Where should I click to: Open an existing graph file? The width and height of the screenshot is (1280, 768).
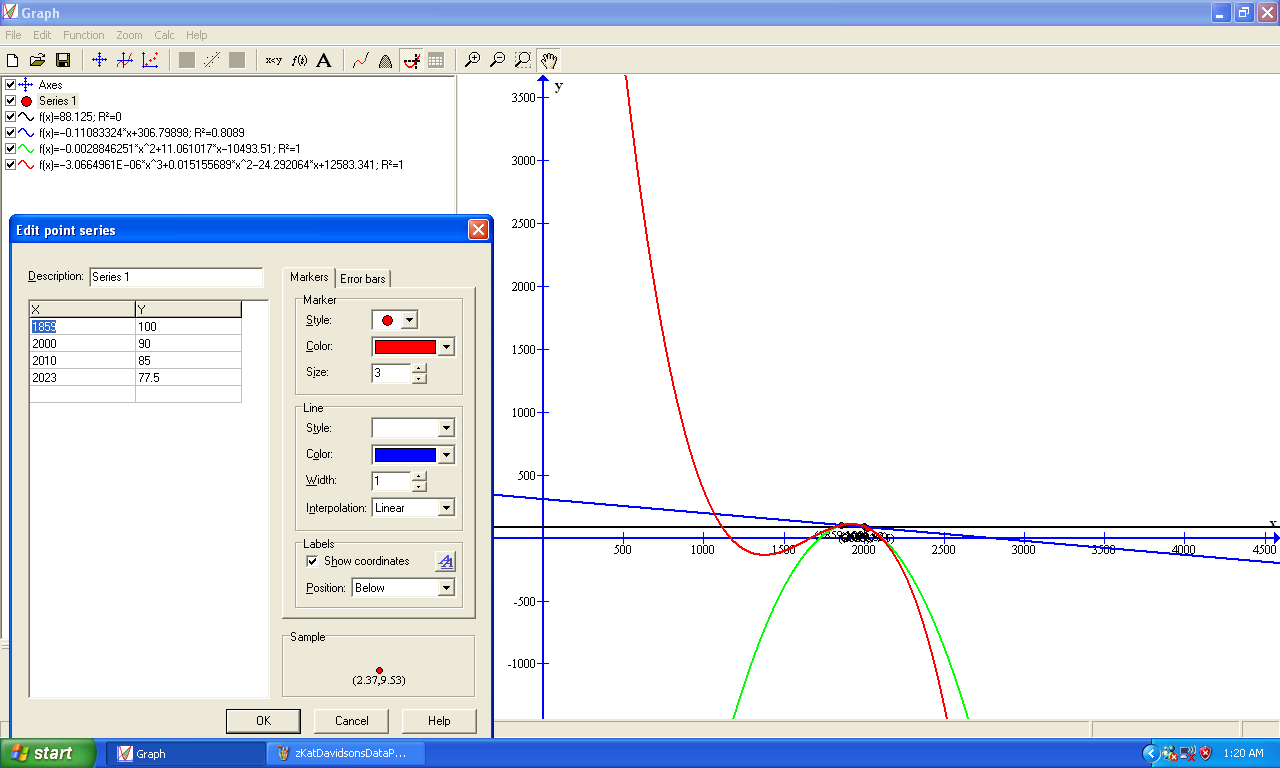(x=38, y=60)
